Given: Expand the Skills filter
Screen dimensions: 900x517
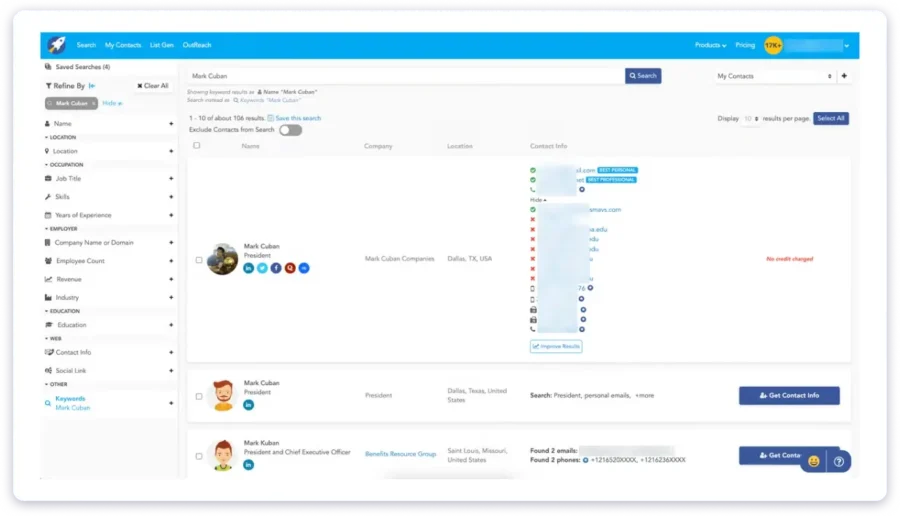Looking at the screenshot, I should pyautogui.click(x=171, y=197).
